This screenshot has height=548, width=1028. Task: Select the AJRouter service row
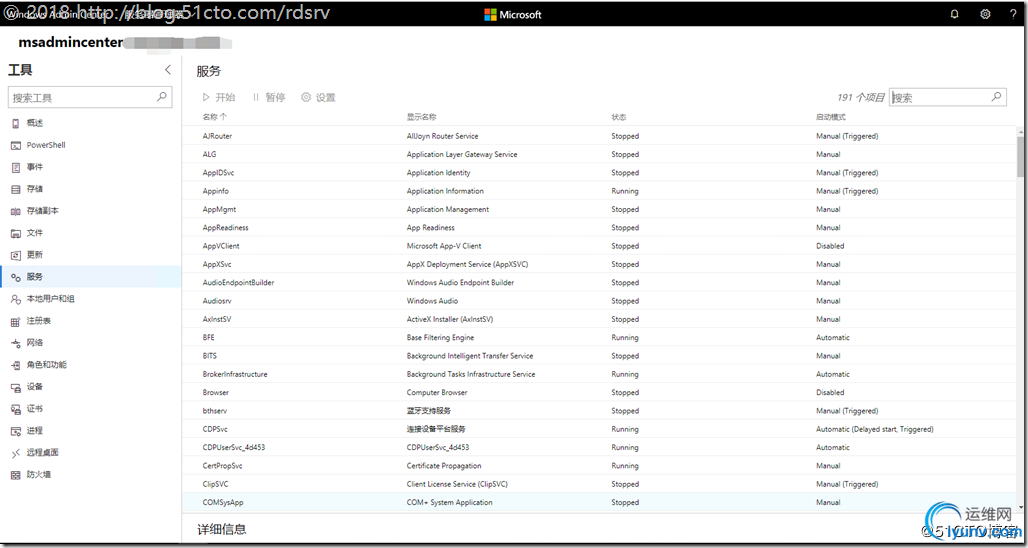599,136
